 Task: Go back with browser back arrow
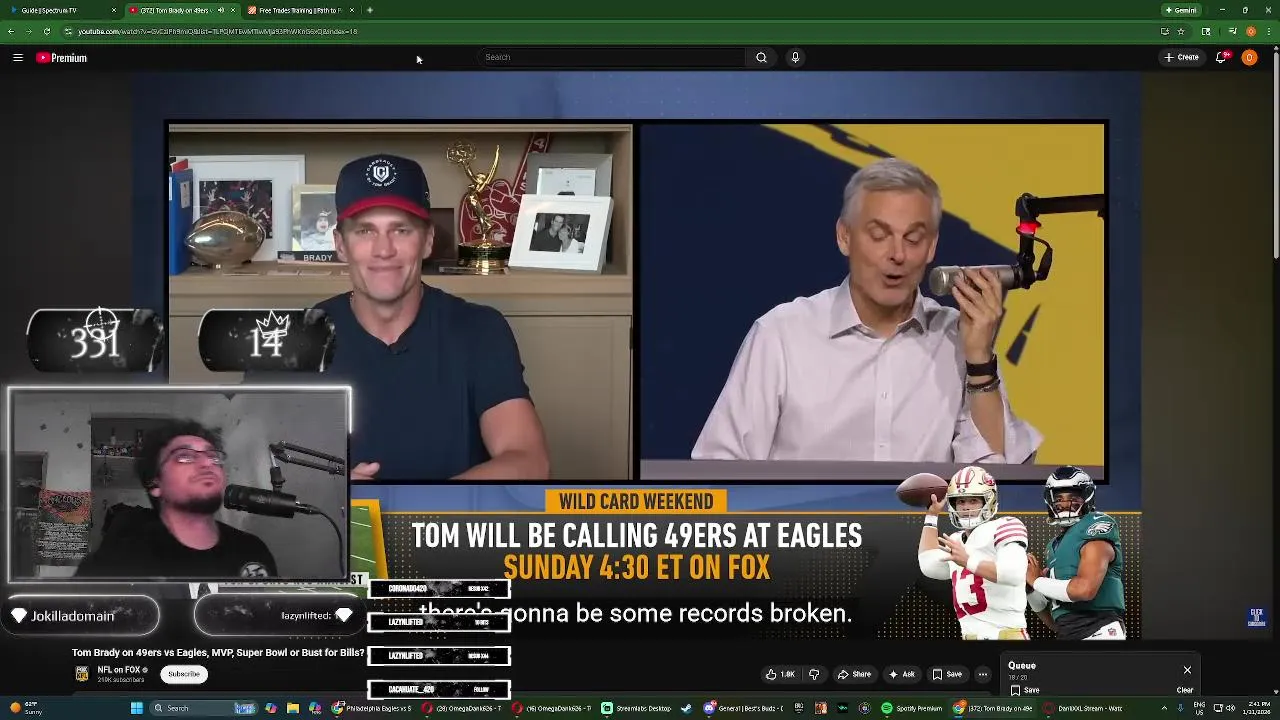point(11,31)
